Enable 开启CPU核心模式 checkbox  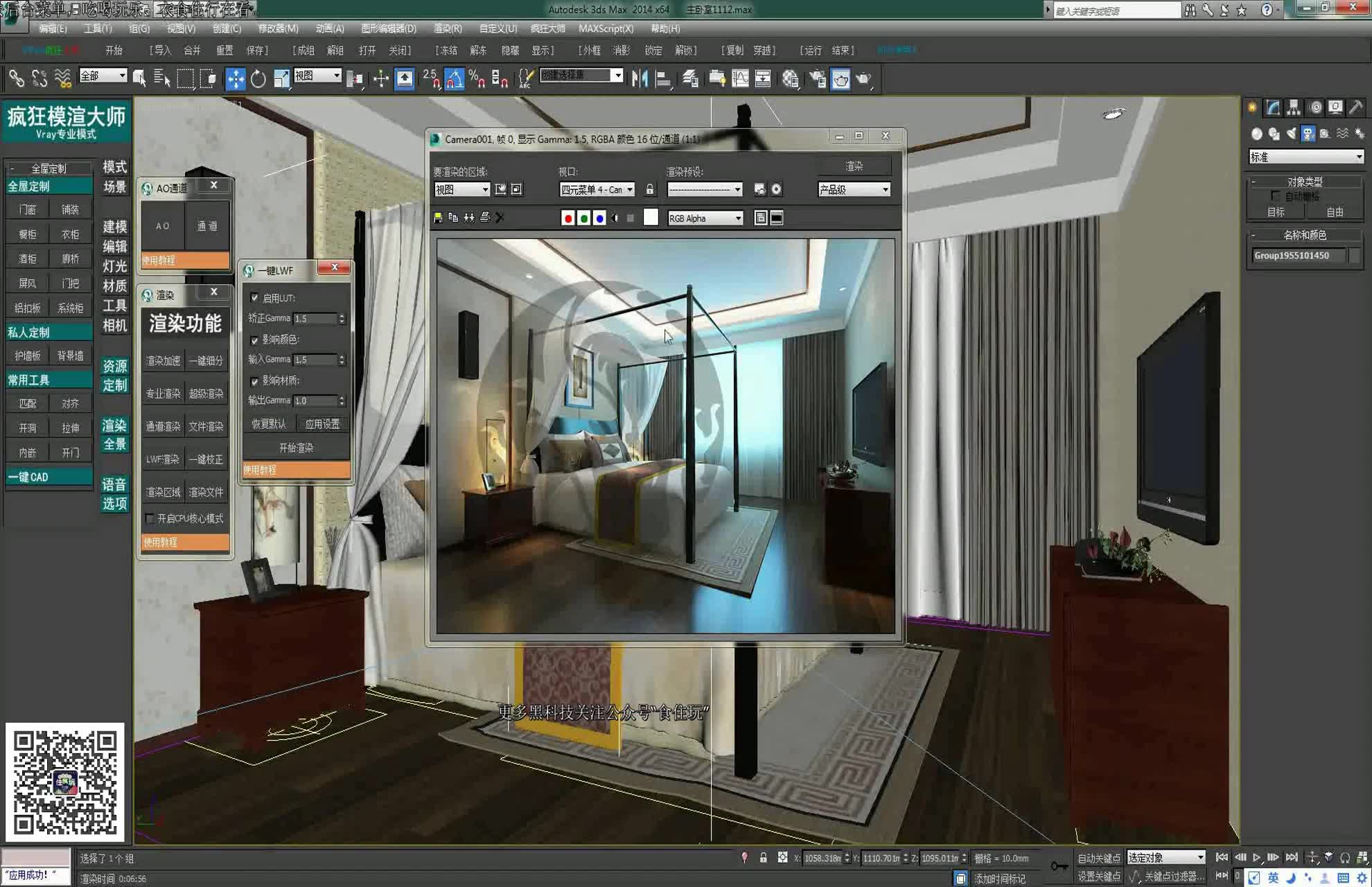(150, 518)
